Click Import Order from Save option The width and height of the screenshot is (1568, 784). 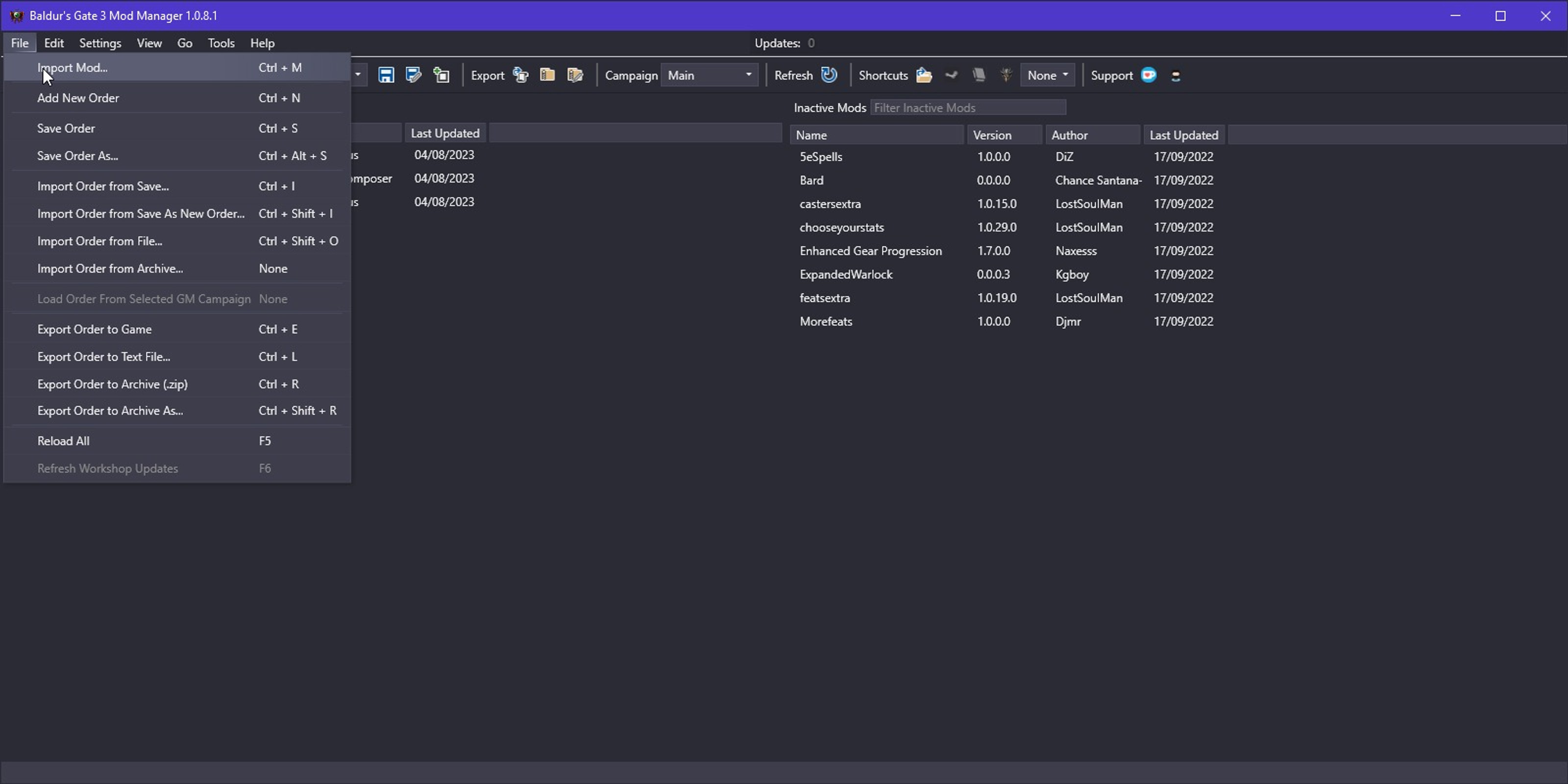tap(103, 186)
